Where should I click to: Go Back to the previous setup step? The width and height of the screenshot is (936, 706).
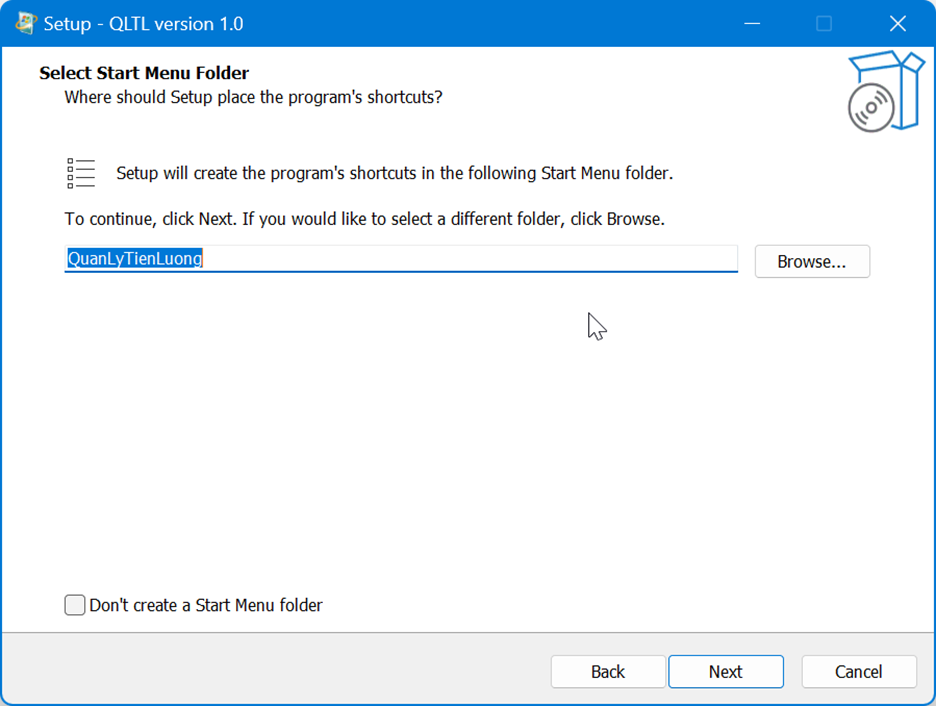point(607,672)
